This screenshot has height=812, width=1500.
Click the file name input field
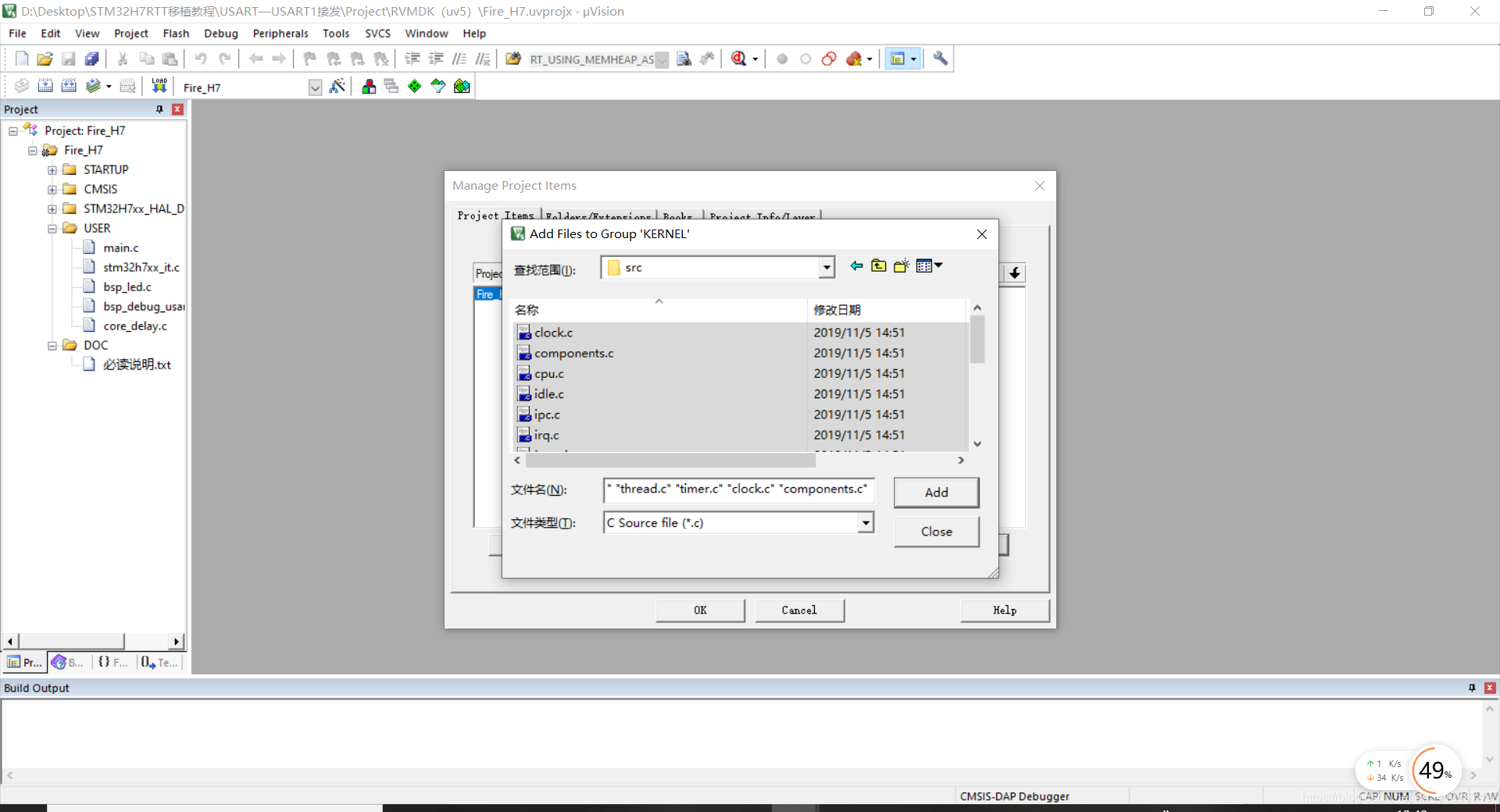click(738, 490)
